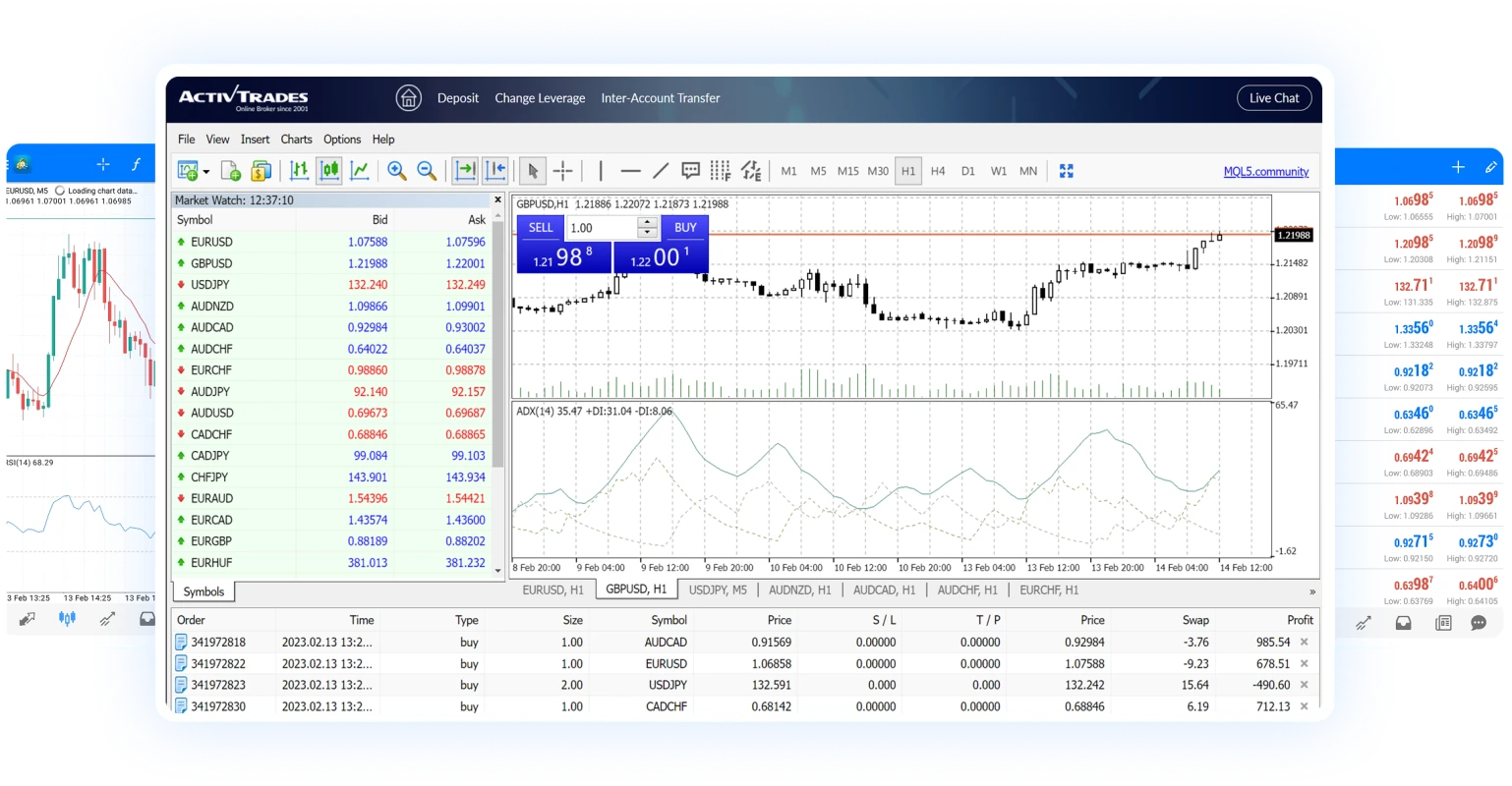Toggle candlestick chart mode
The width and height of the screenshot is (1512, 786).
tap(329, 171)
